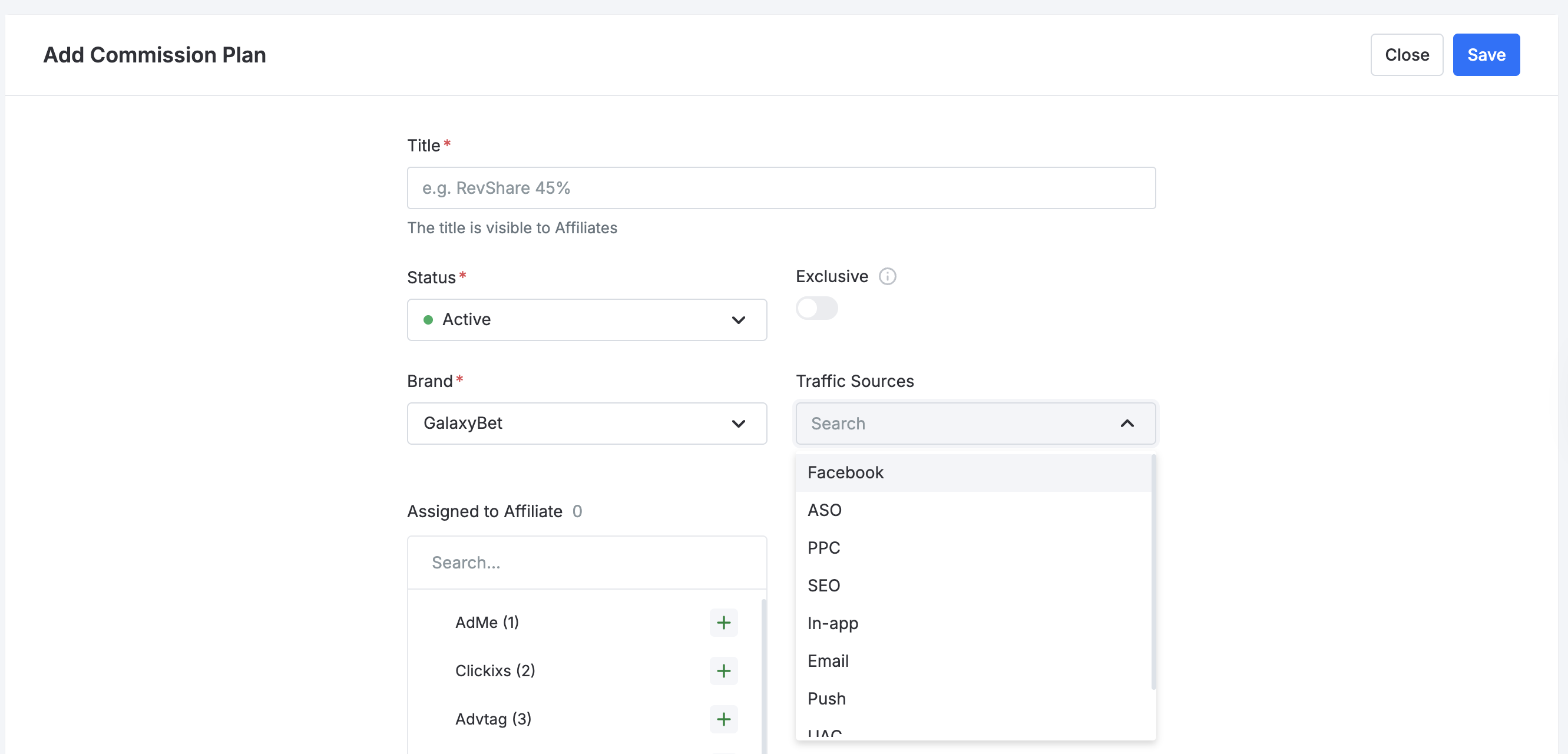1568x754 pixels.
Task: Add Clickixs (2) affiliate with plus icon
Action: coord(723,670)
